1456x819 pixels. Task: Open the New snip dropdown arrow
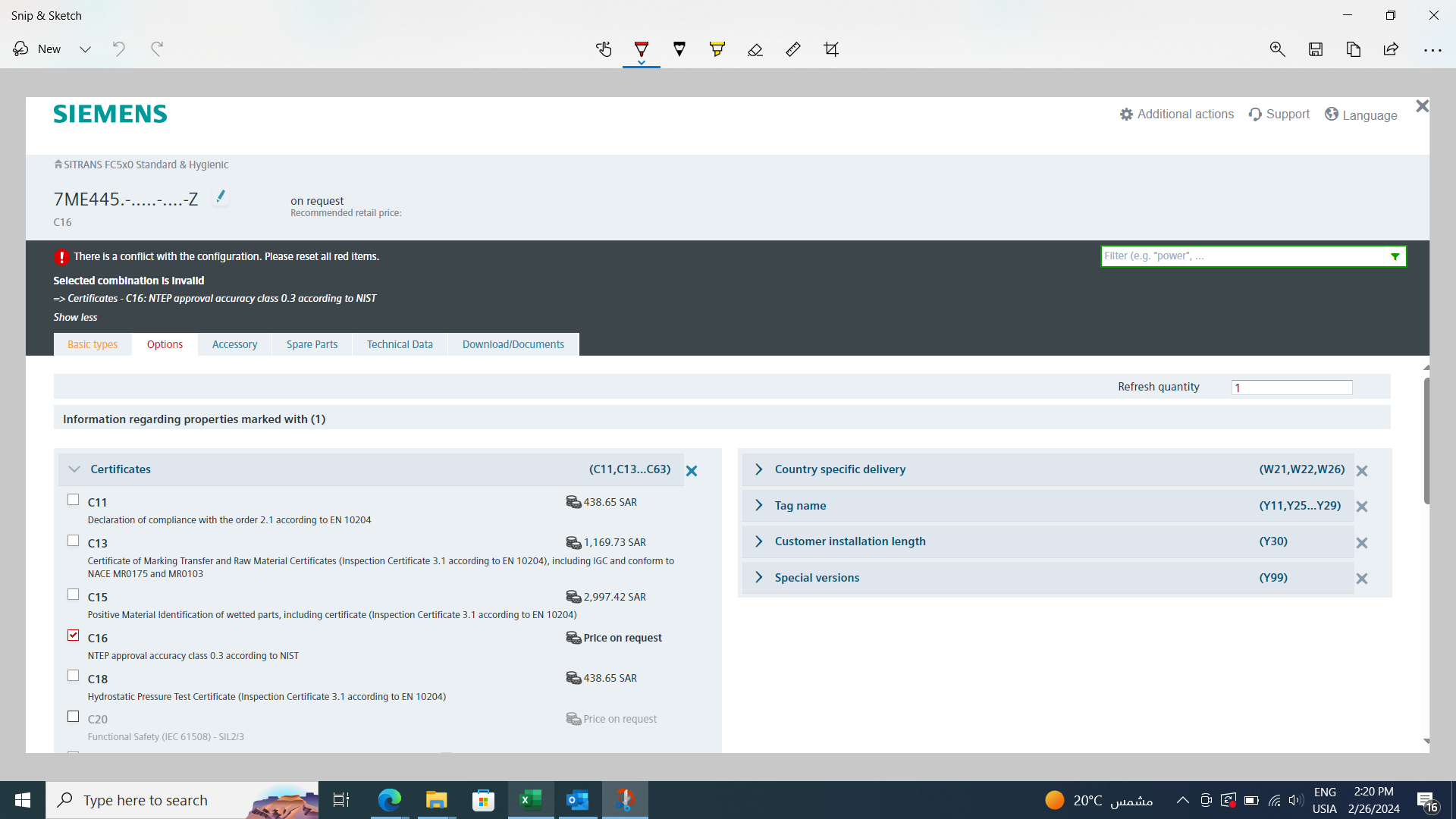pyautogui.click(x=85, y=49)
